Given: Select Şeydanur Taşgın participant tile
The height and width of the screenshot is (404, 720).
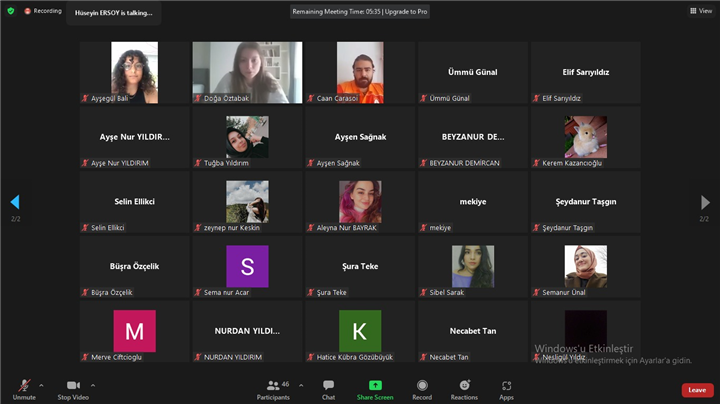Looking at the screenshot, I should click(586, 202).
